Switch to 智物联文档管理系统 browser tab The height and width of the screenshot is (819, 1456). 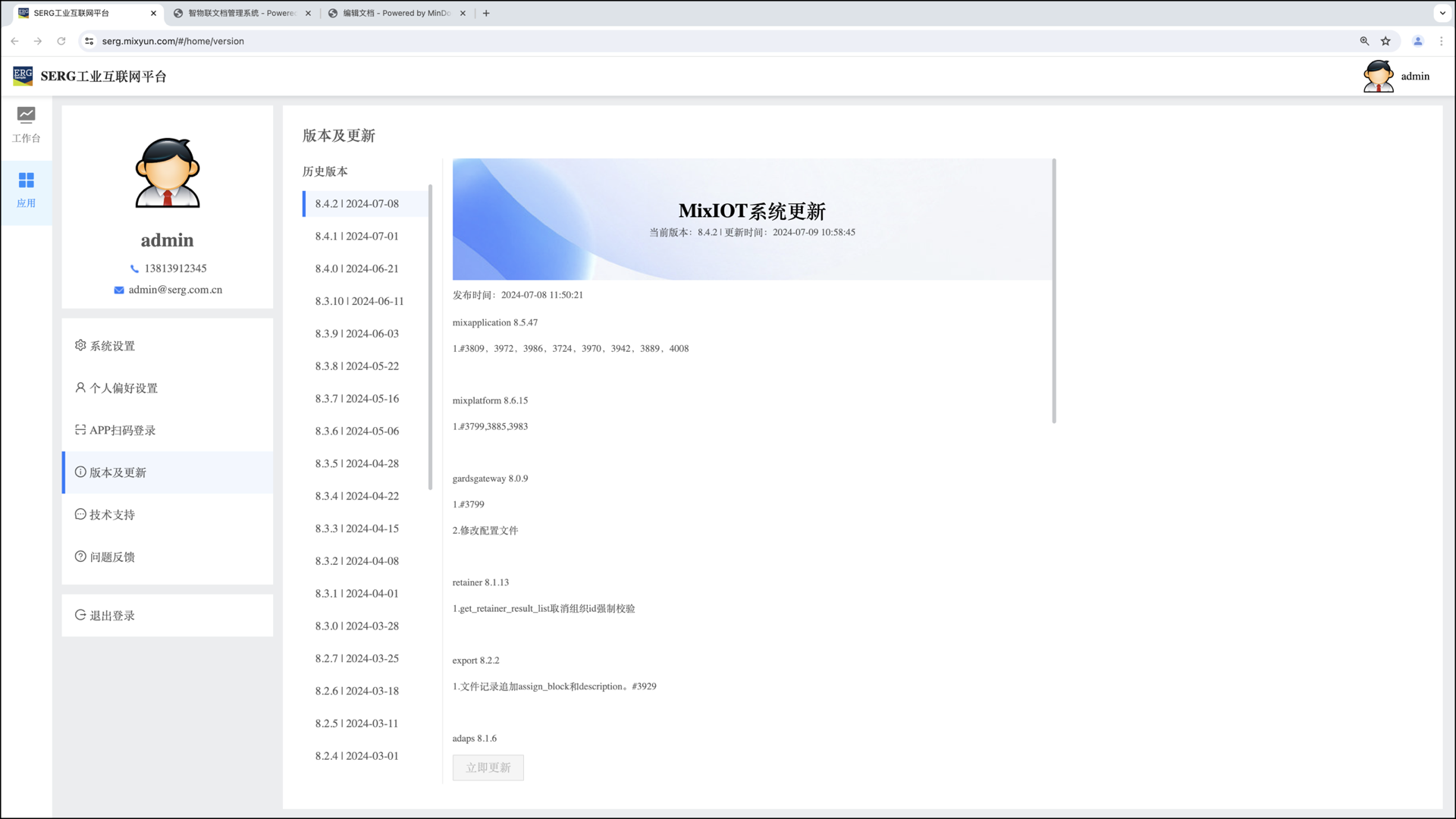[x=241, y=13]
